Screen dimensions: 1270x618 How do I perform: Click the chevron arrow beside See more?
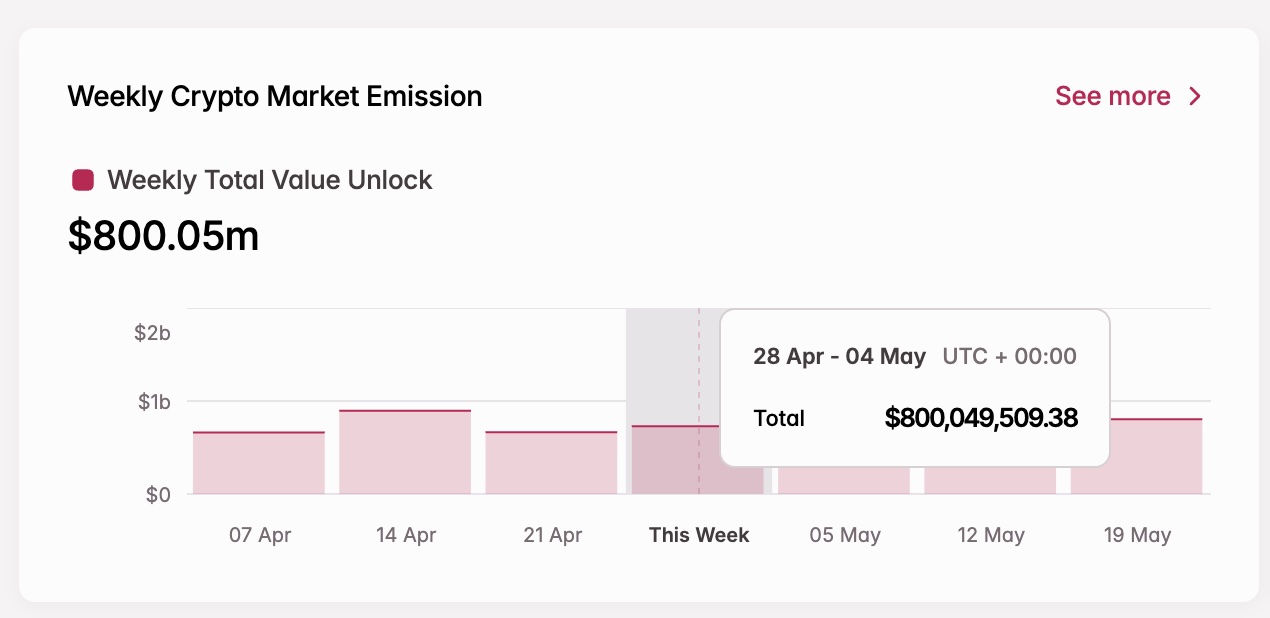click(x=1194, y=96)
